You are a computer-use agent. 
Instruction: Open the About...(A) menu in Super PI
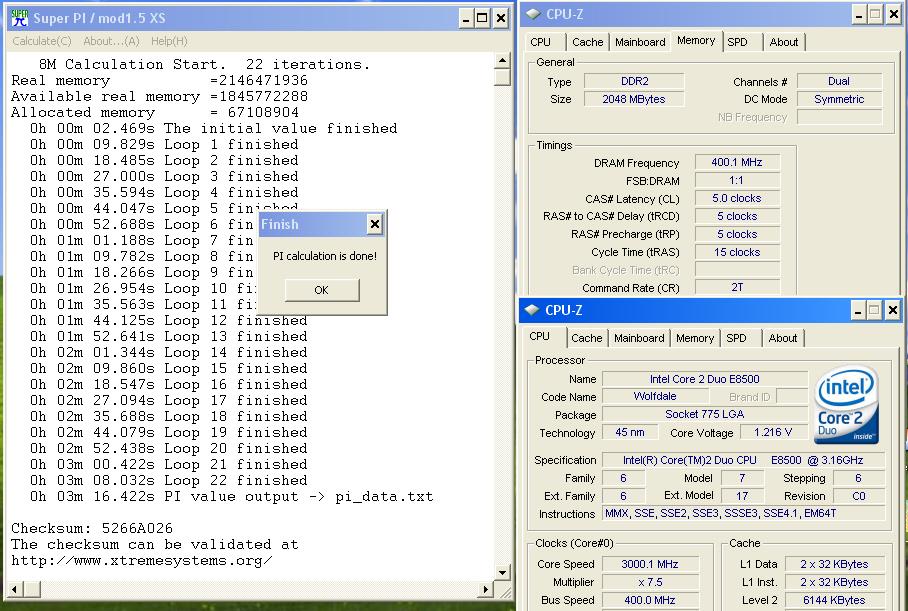[x=111, y=41]
